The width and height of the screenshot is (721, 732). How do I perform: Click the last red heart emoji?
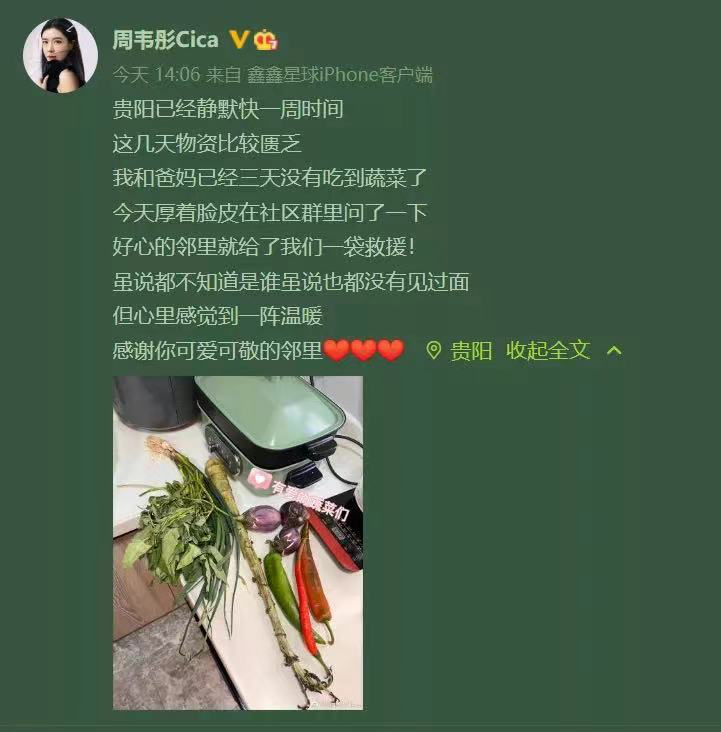pyautogui.click(x=391, y=350)
